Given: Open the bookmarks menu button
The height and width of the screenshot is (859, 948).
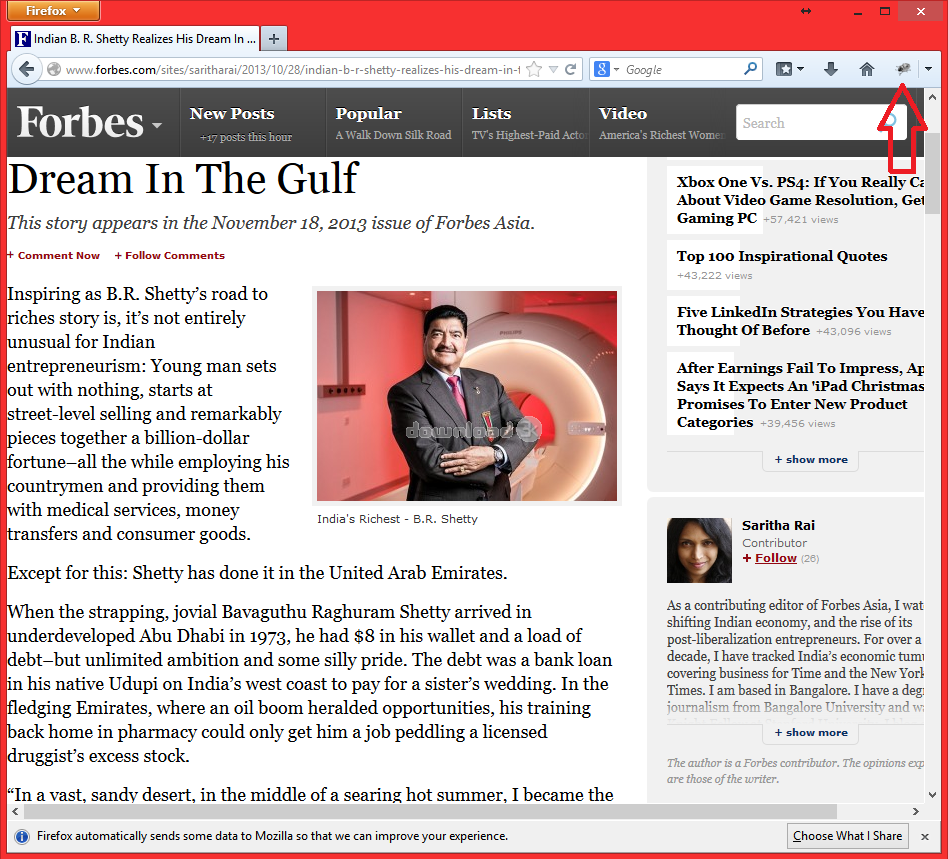Looking at the screenshot, I should [x=790, y=70].
